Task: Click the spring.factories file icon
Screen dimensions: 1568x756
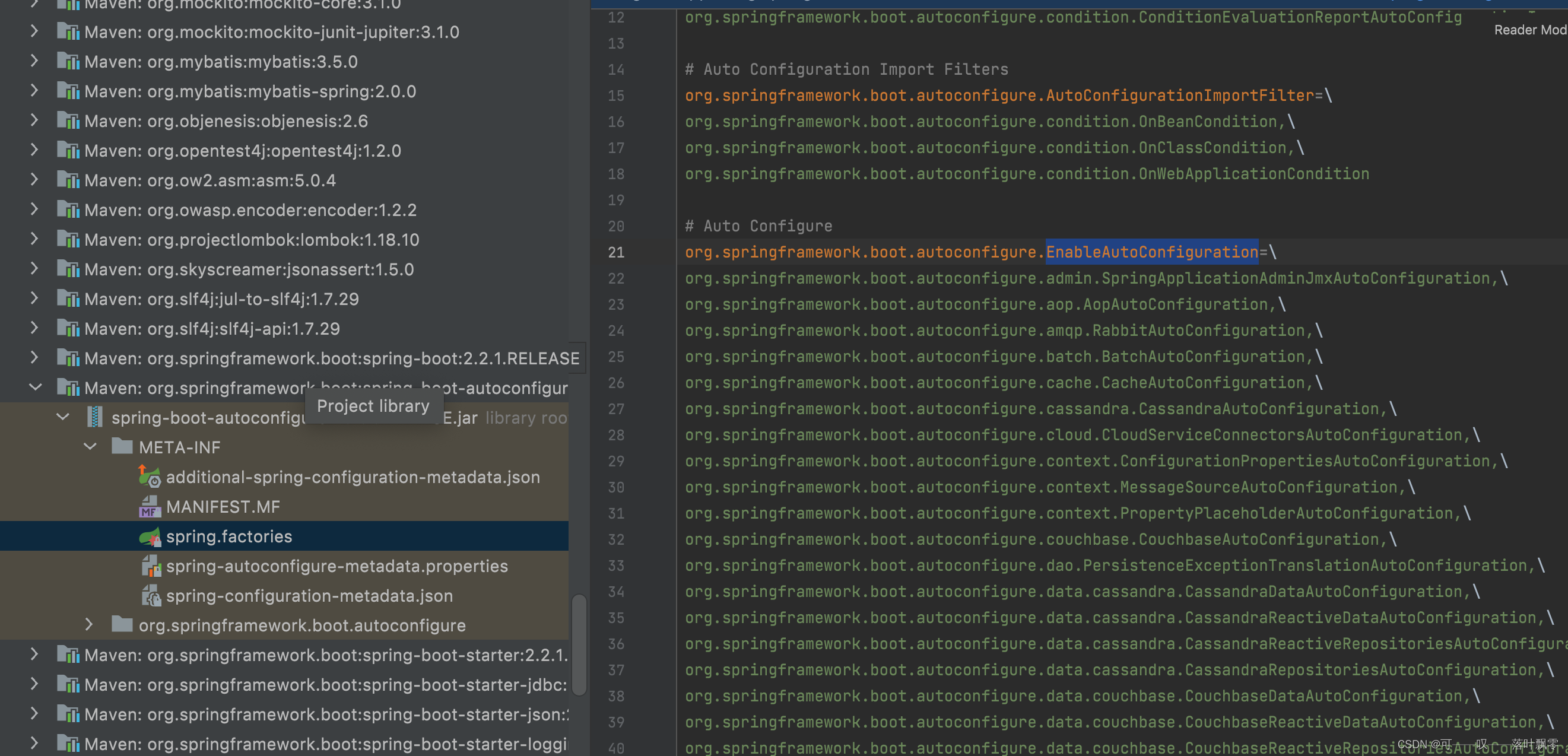Action: tap(149, 536)
